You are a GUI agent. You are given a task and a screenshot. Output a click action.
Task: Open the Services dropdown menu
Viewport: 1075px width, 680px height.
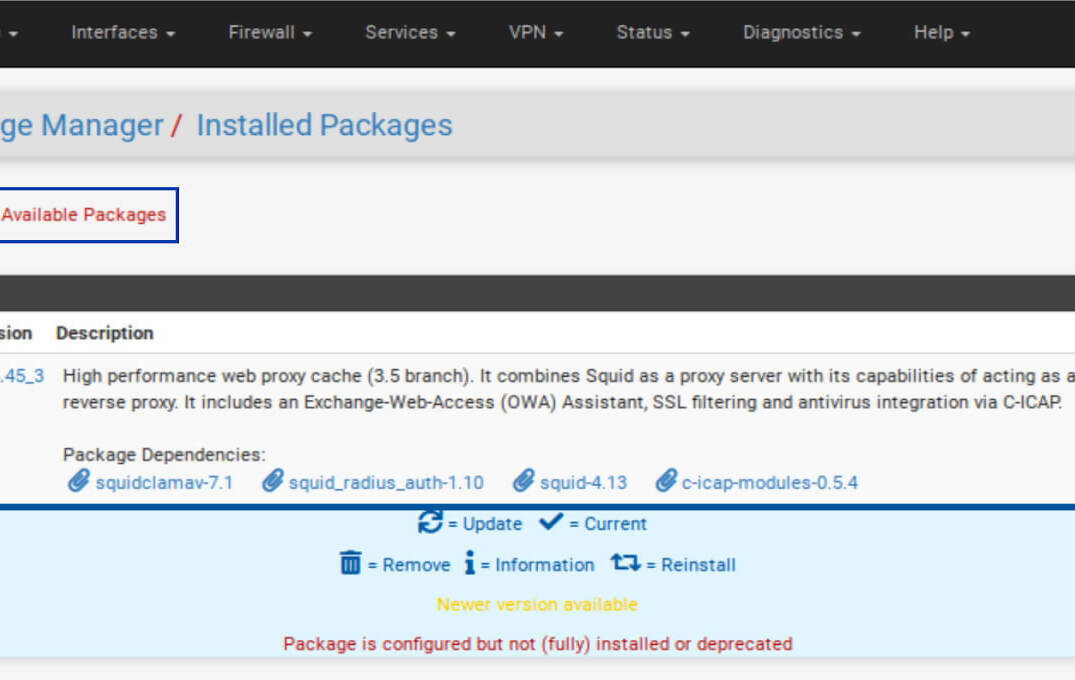(x=408, y=32)
